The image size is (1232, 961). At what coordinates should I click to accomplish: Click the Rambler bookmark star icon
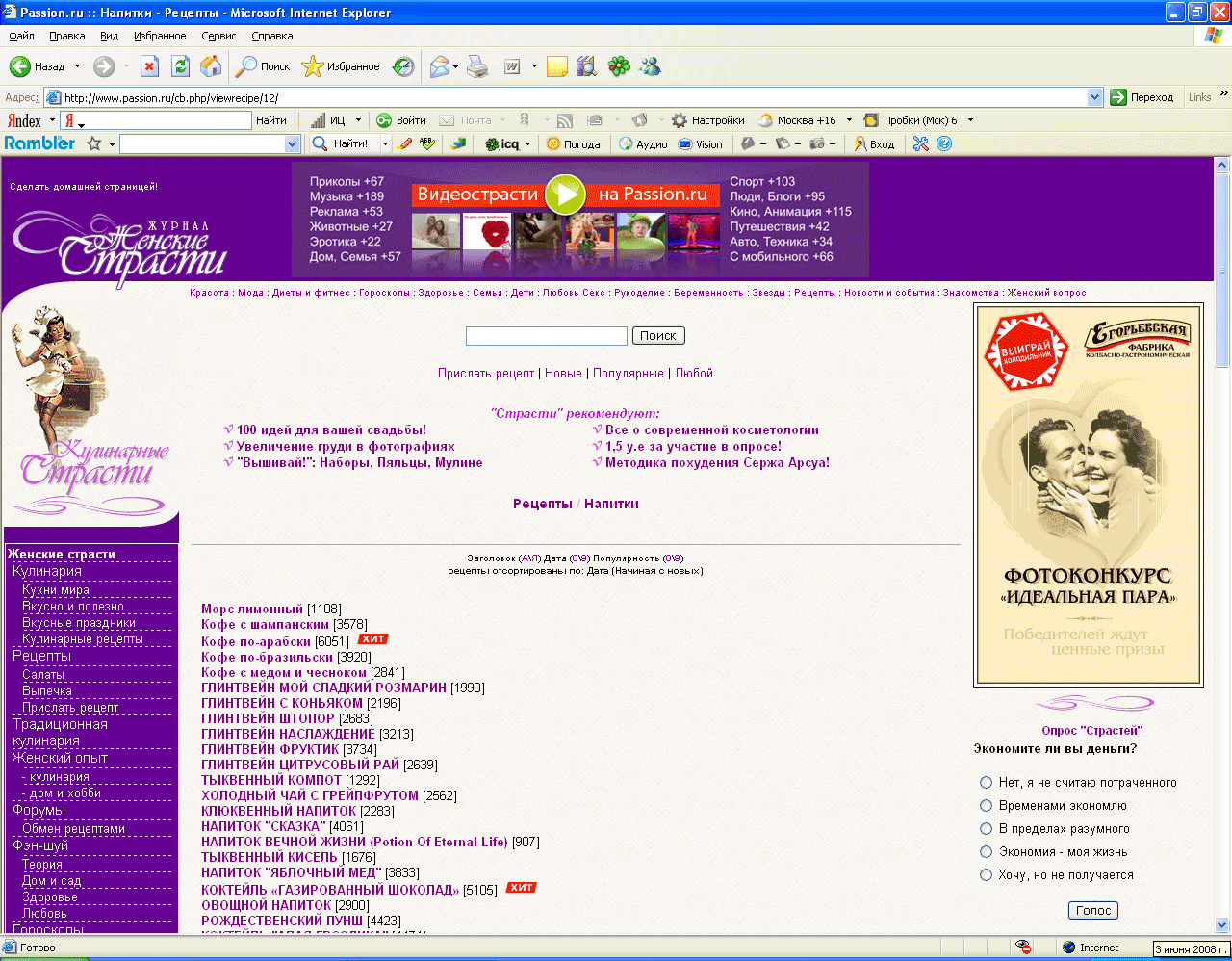coord(93,143)
